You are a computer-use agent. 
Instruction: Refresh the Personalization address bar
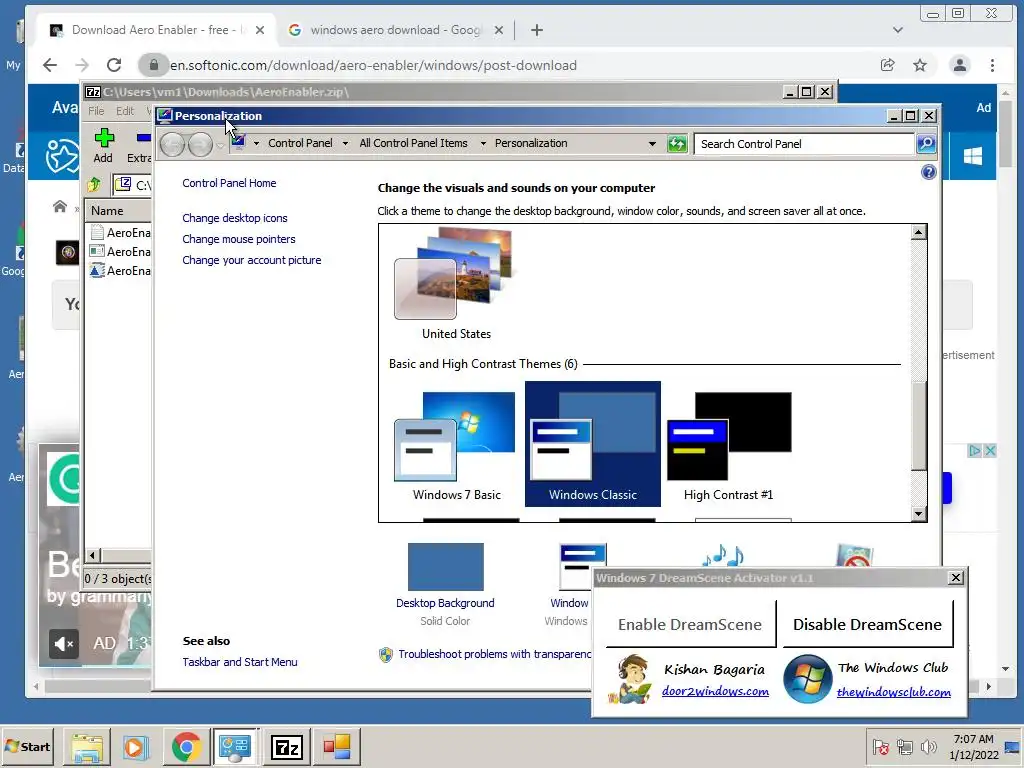pos(677,144)
